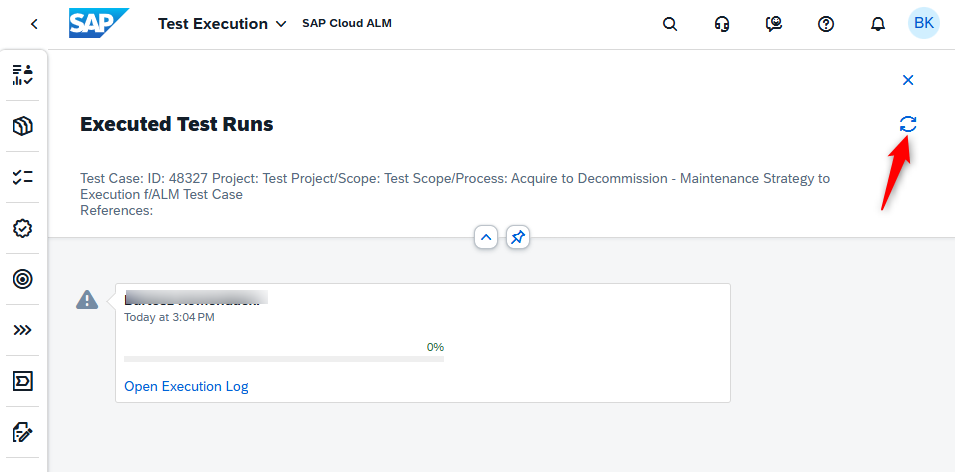Toggle the pin header button
955x472 pixels.
[x=518, y=238]
